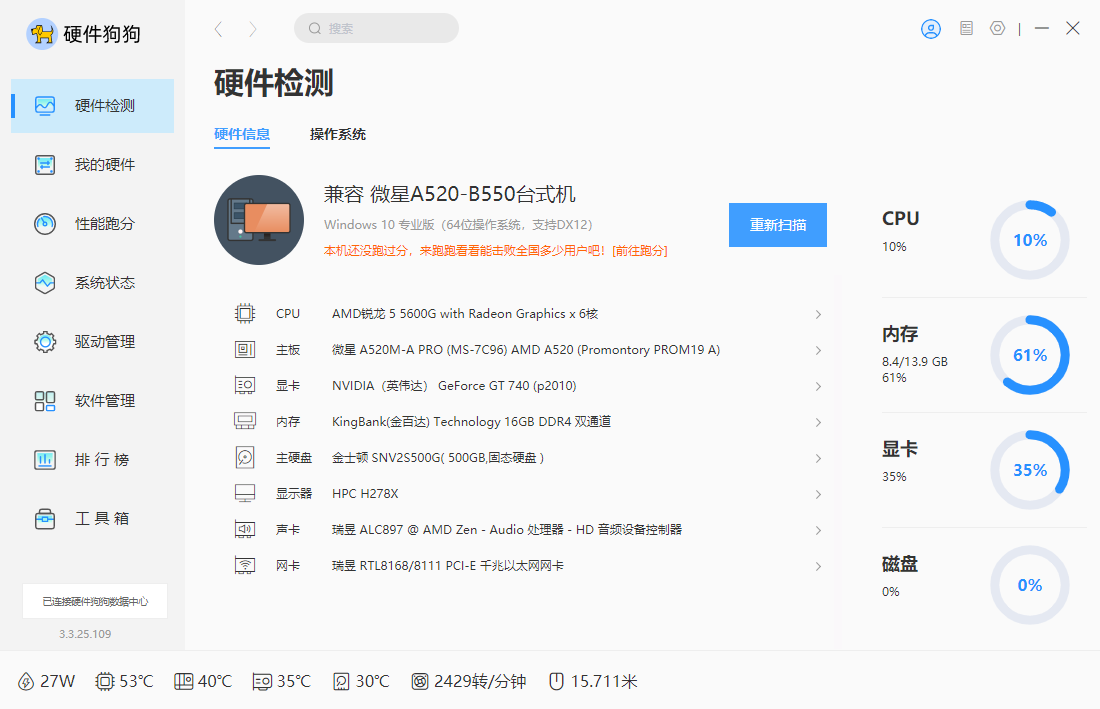Click the 驱动管理 gear icon
1100x709 pixels.
[x=45, y=342]
